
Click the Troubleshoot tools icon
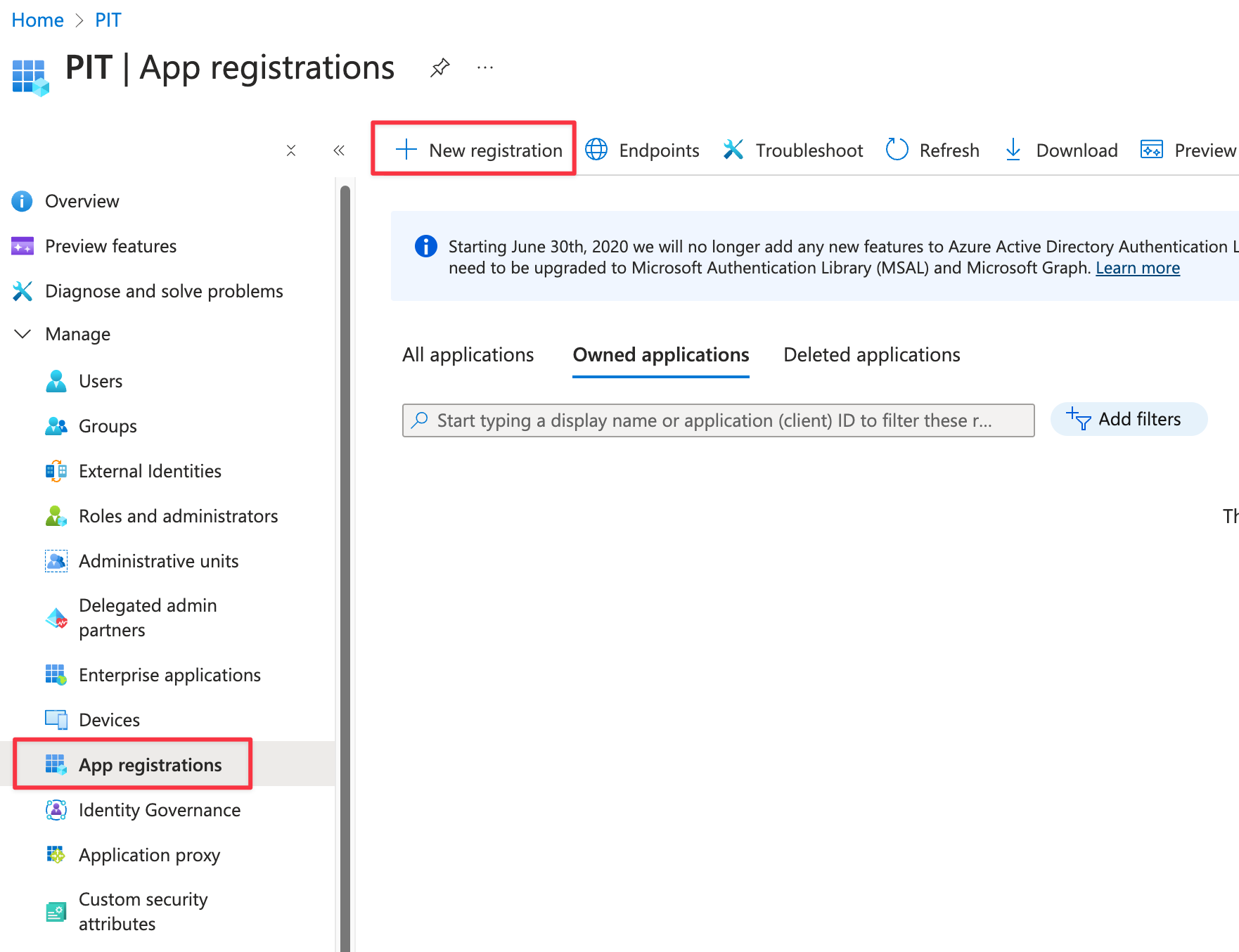click(x=733, y=149)
